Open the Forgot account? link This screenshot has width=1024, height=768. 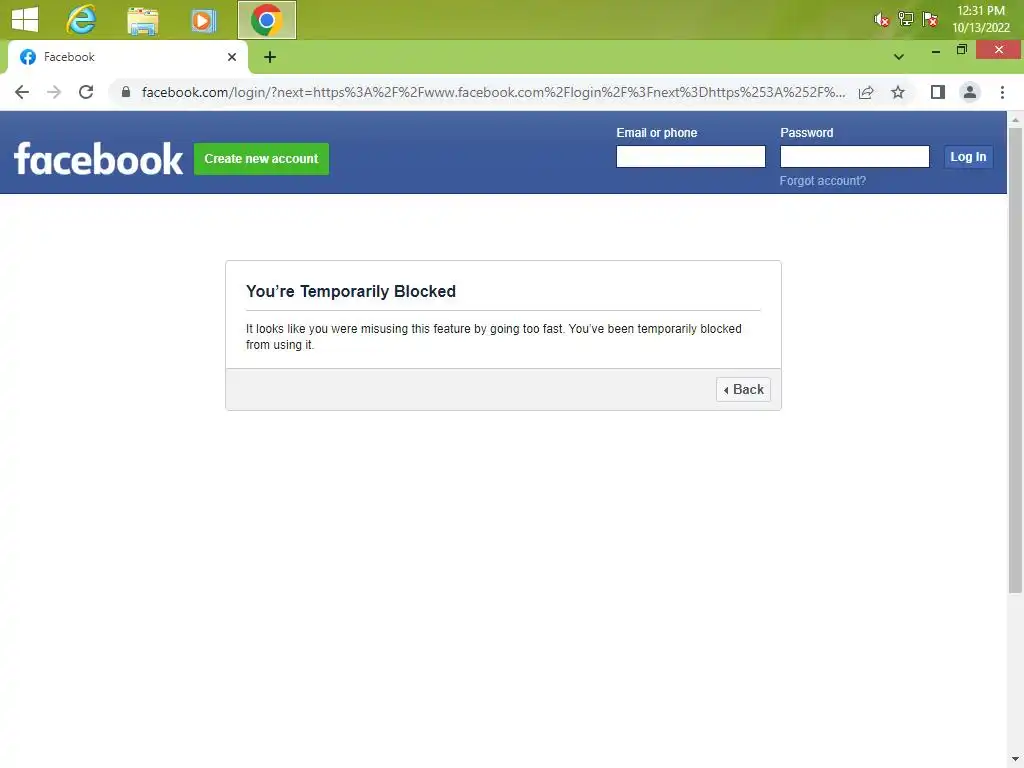822,181
